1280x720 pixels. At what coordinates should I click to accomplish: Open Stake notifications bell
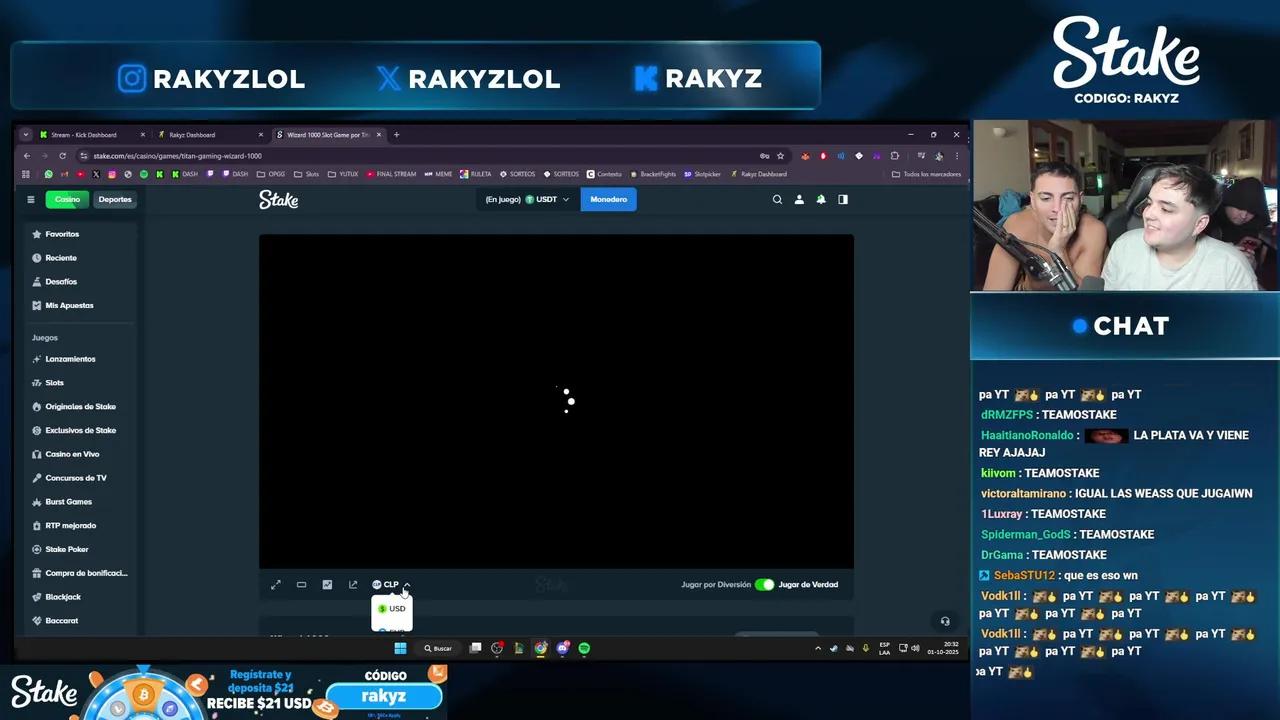coord(821,199)
